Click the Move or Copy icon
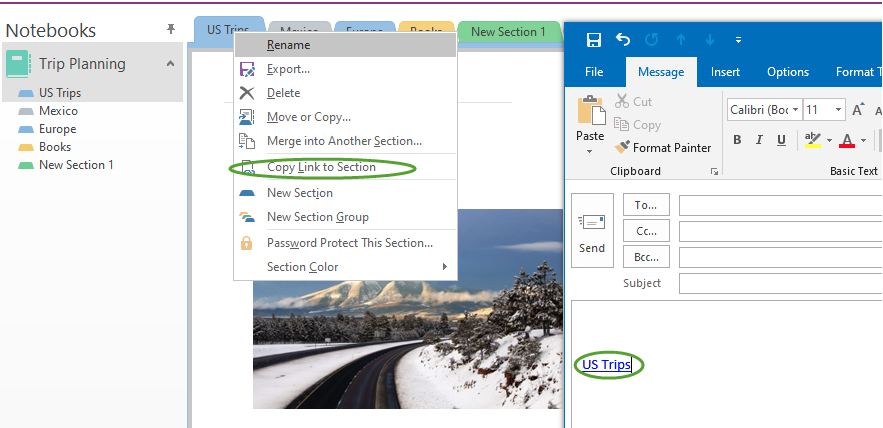883x428 pixels. tap(247, 117)
